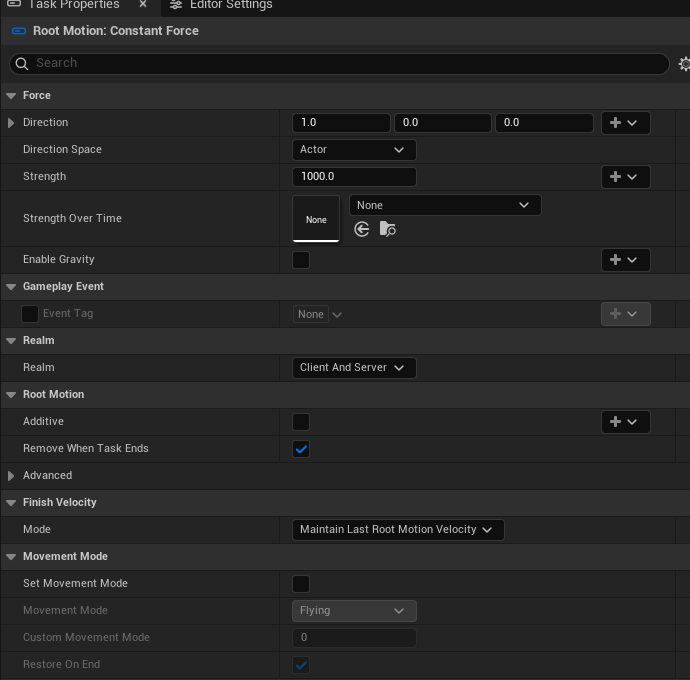Image resolution: width=690 pixels, height=680 pixels.
Task: Open the Enable Gravity bind plus dropdown
Action: [625, 260]
